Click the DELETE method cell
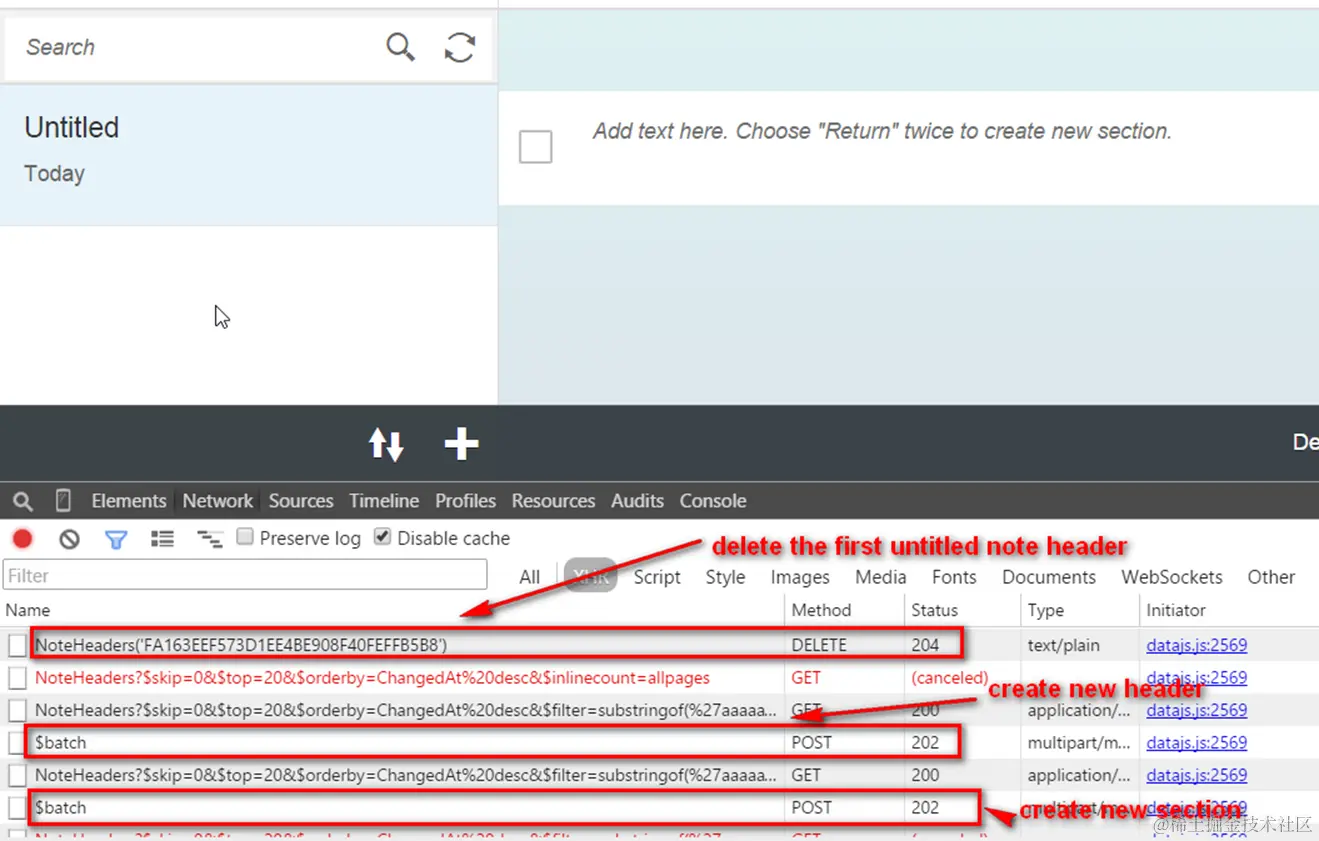This screenshot has height=841, width=1319. click(819, 646)
